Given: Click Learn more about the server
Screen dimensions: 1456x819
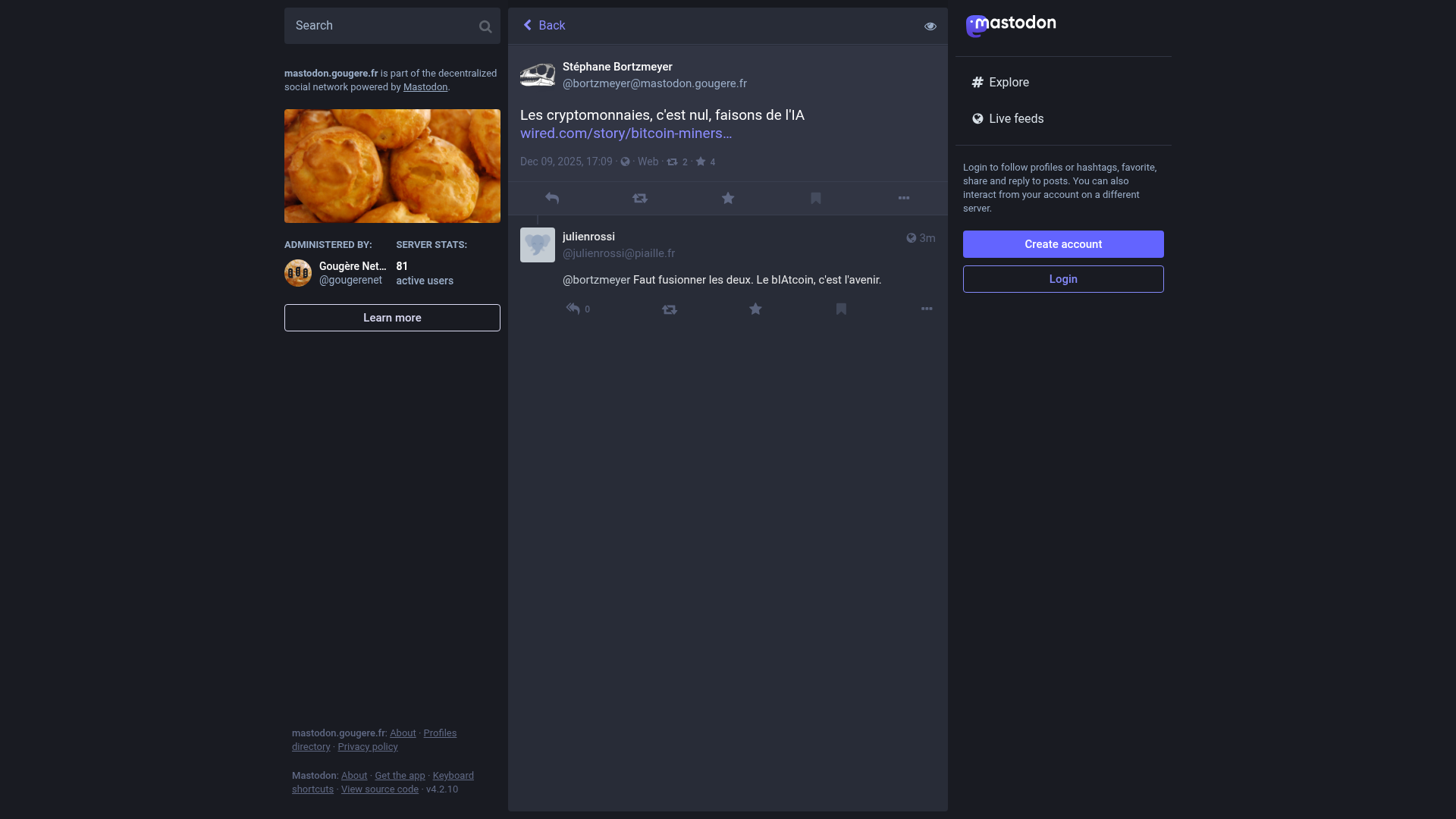Looking at the screenshot, I should tap(392, 318).
